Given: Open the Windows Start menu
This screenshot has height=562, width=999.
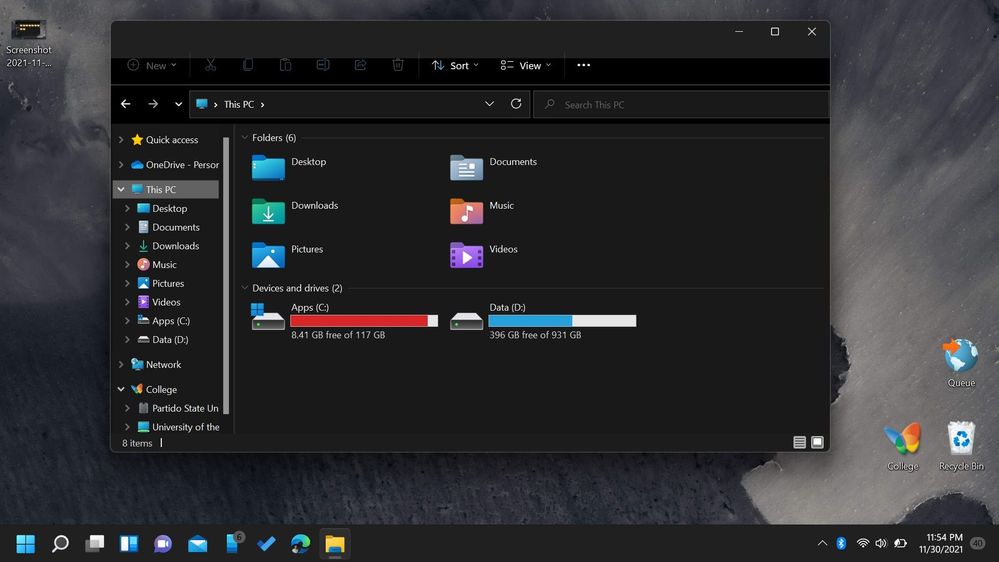Looking at the screenshot, I should tap(25, 544).
